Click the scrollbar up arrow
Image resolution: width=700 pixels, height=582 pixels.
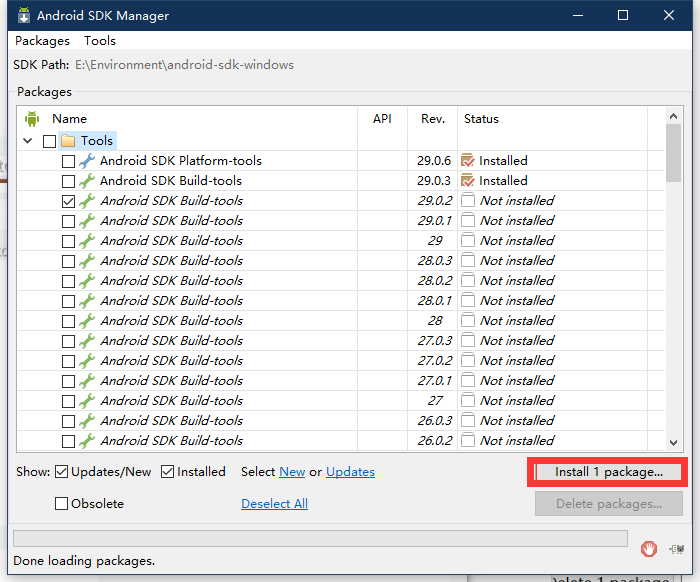pyautogui.click(x=673, y=116)
